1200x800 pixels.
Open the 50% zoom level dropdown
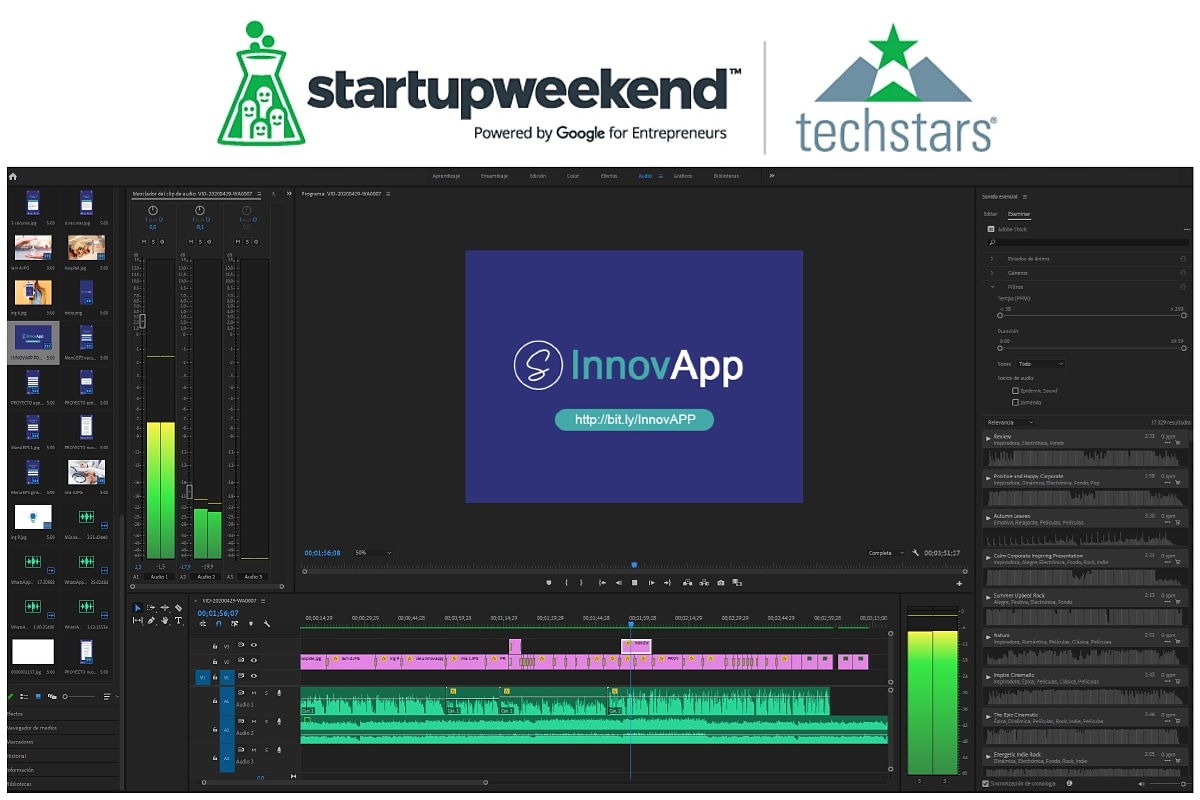click(374, 552)
